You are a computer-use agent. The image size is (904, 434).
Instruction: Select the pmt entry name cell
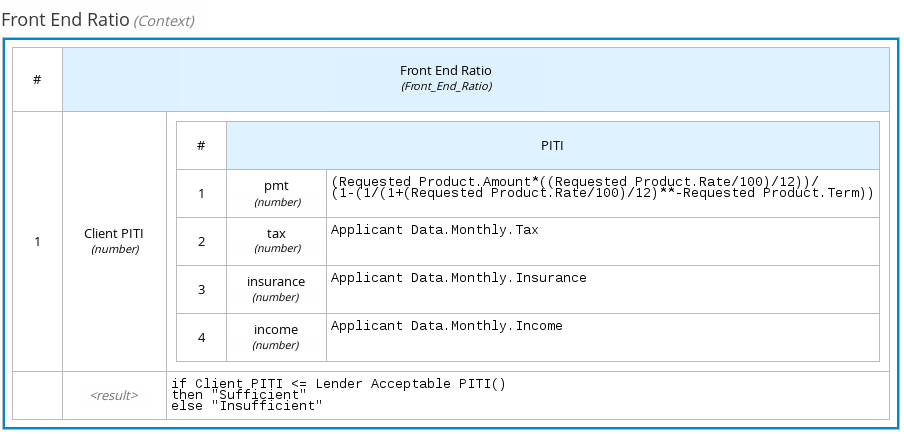click(276, 193)
